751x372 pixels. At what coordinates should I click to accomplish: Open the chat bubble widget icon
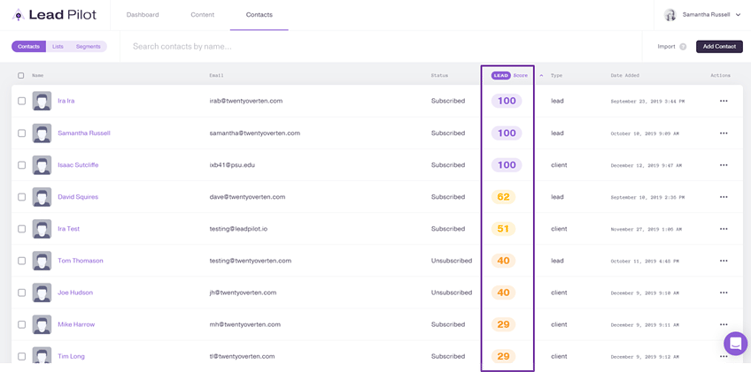pos(735,343)
